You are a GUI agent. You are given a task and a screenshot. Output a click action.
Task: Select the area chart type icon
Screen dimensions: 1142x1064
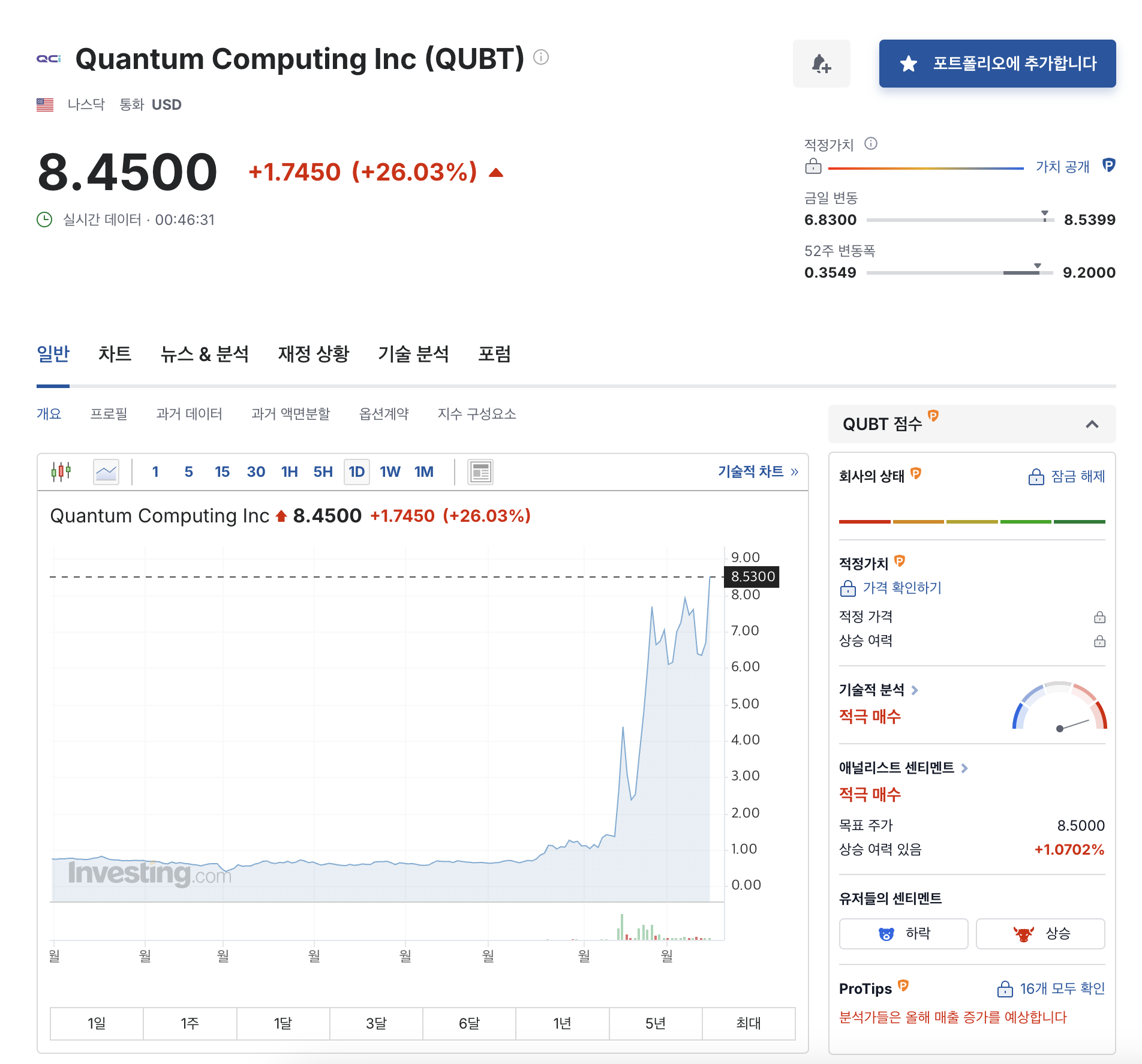coord(106,471)
